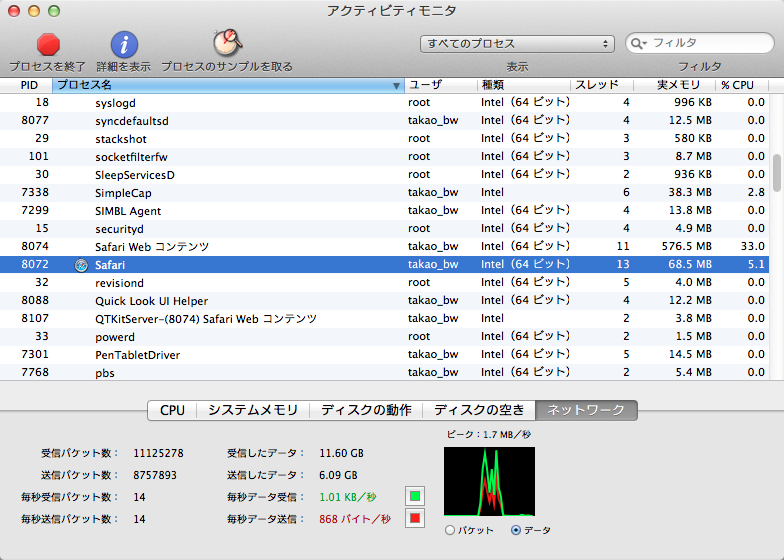Click the 11125278 received packets value
The image size is (784, 560).
158,454
